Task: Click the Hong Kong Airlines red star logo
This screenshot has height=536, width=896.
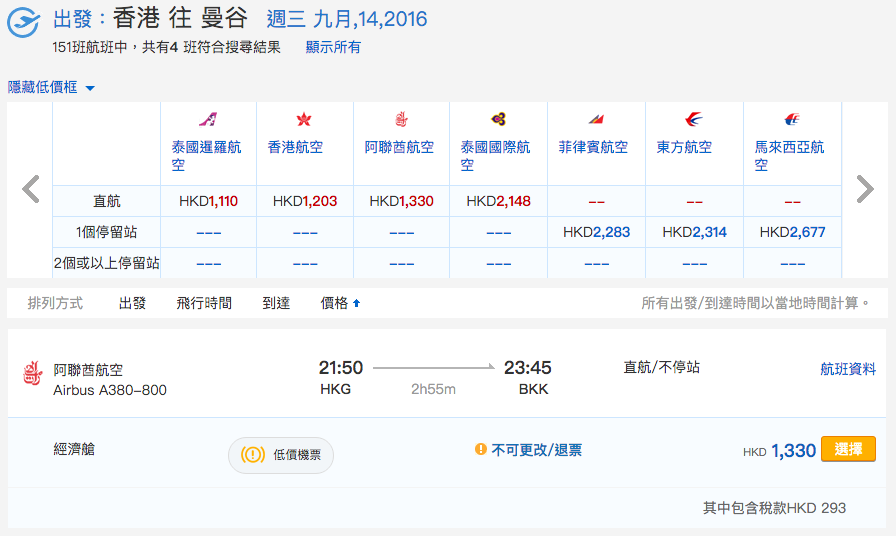Action: (304, 119)
